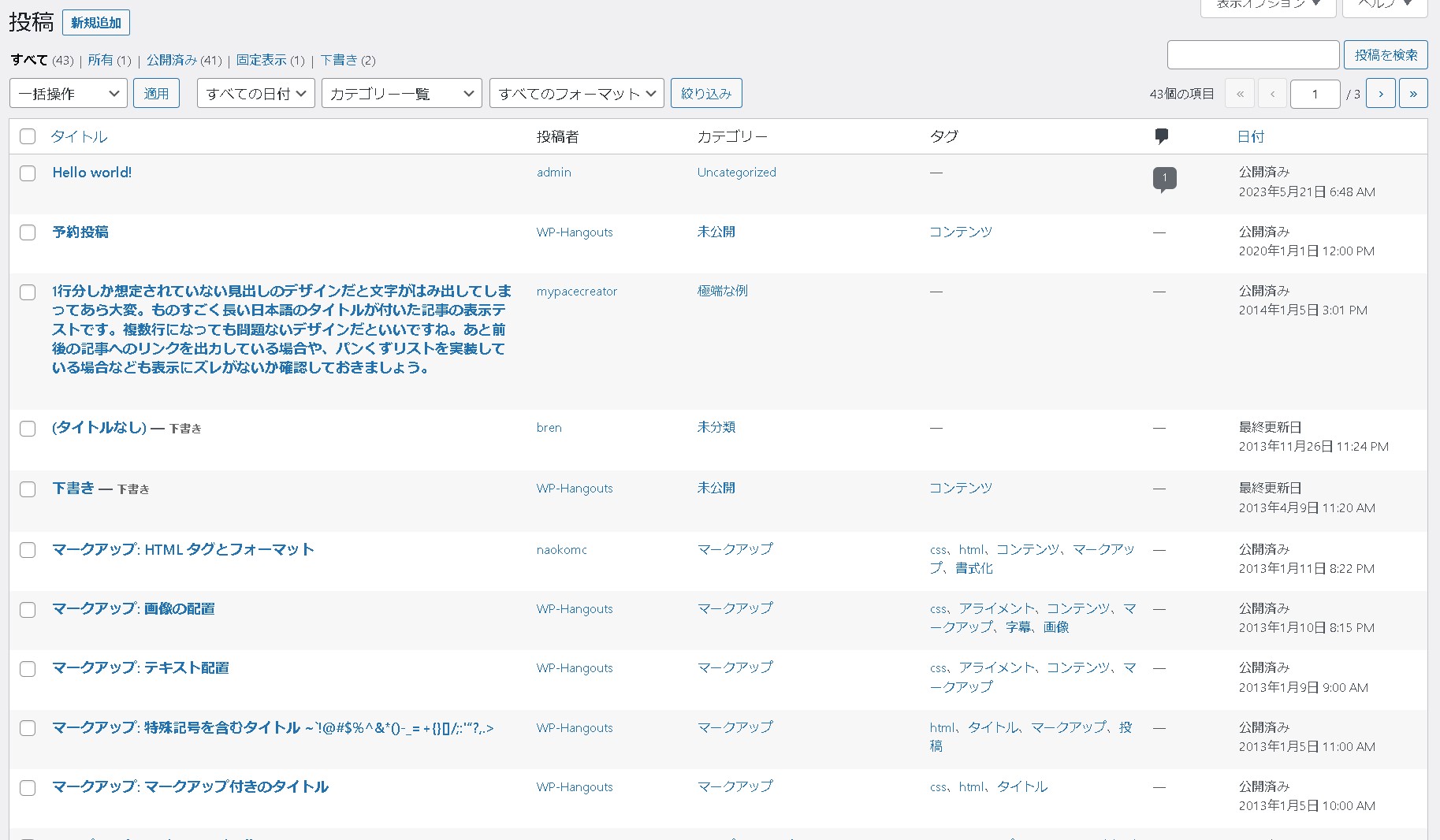Navigate to the next page arrow
This screenshot has height=840, width=1440.
tap(1380, 93)
